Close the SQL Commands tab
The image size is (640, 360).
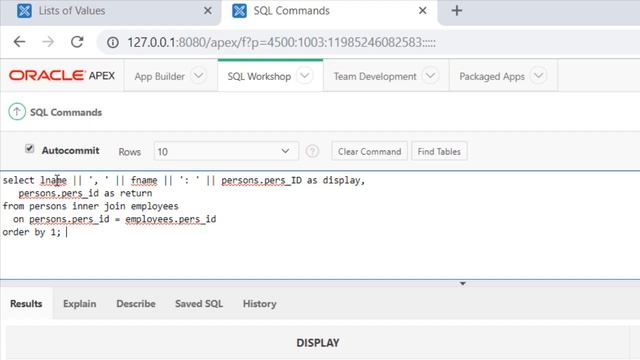click(422, 11)
